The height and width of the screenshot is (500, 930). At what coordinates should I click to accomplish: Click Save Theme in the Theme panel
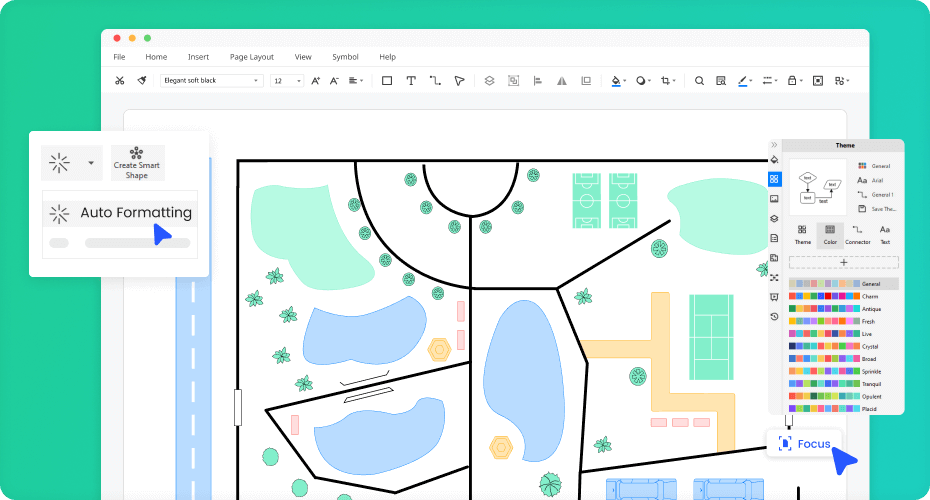(x=877, y=209)
